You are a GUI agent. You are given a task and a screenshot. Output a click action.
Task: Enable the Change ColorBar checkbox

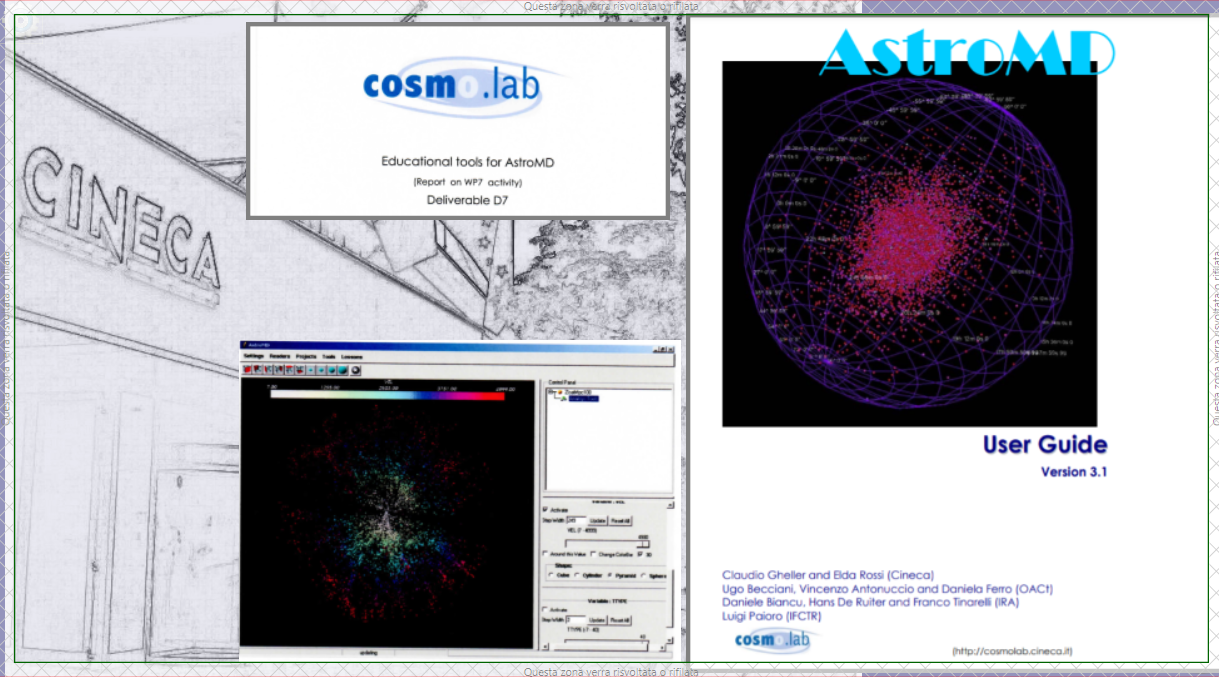pos(593,554)
